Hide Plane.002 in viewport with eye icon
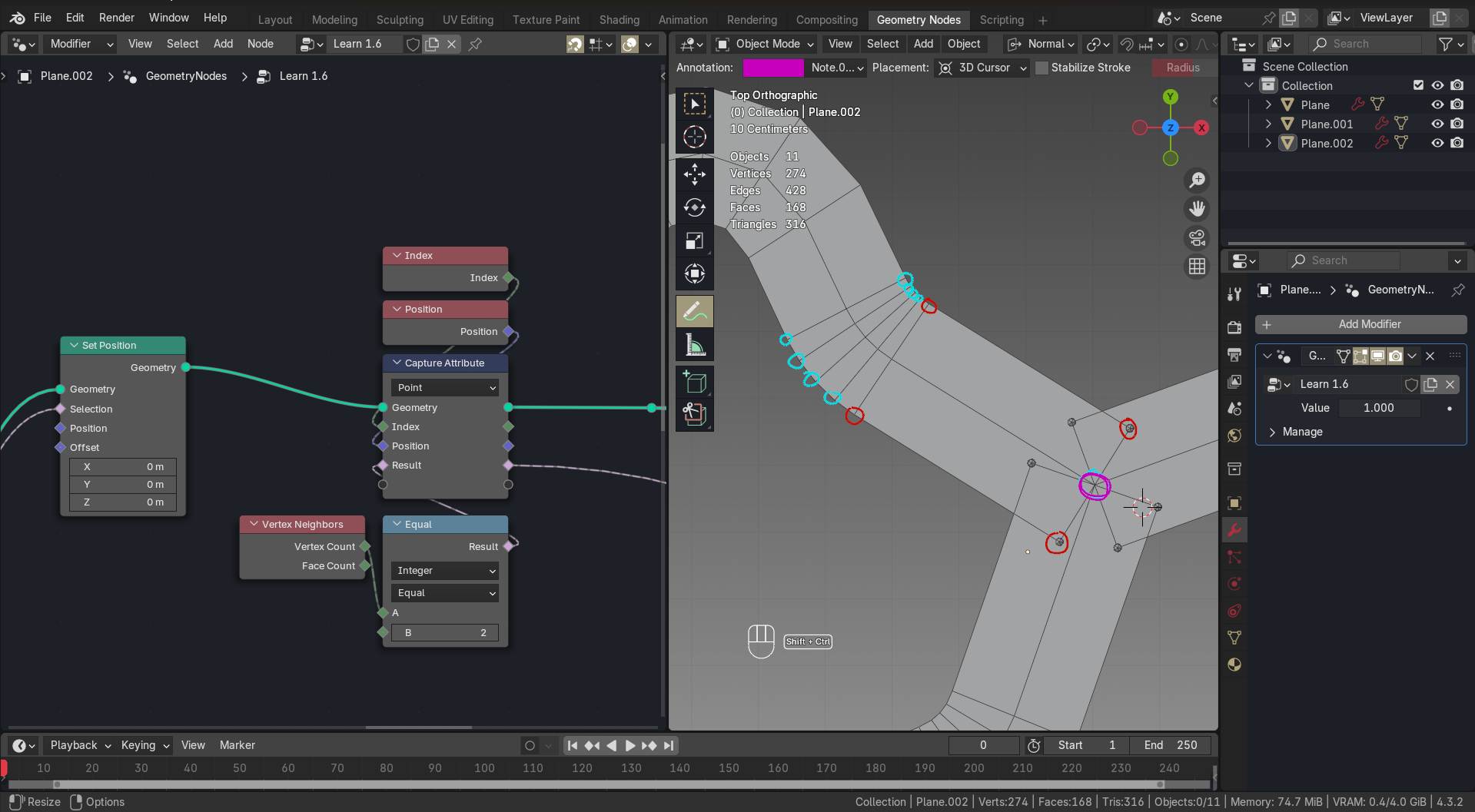 coord(1437,143)
